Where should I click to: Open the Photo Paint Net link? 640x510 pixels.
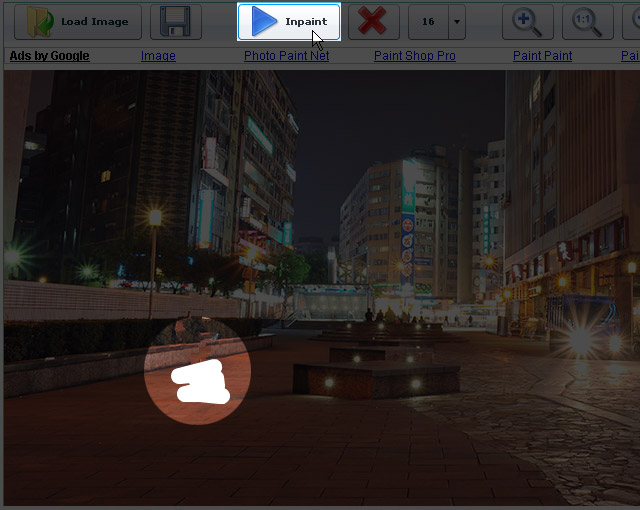(x=287, y=56)
